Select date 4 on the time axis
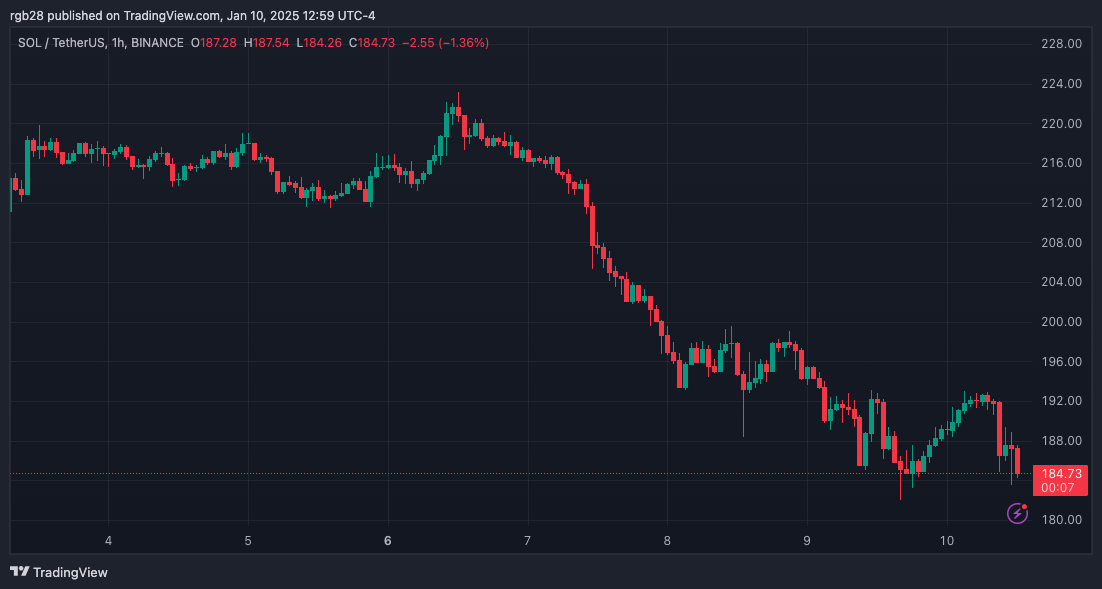This screenshot has height=589, width=1102. pyautogui.click(x=108, y=541)
